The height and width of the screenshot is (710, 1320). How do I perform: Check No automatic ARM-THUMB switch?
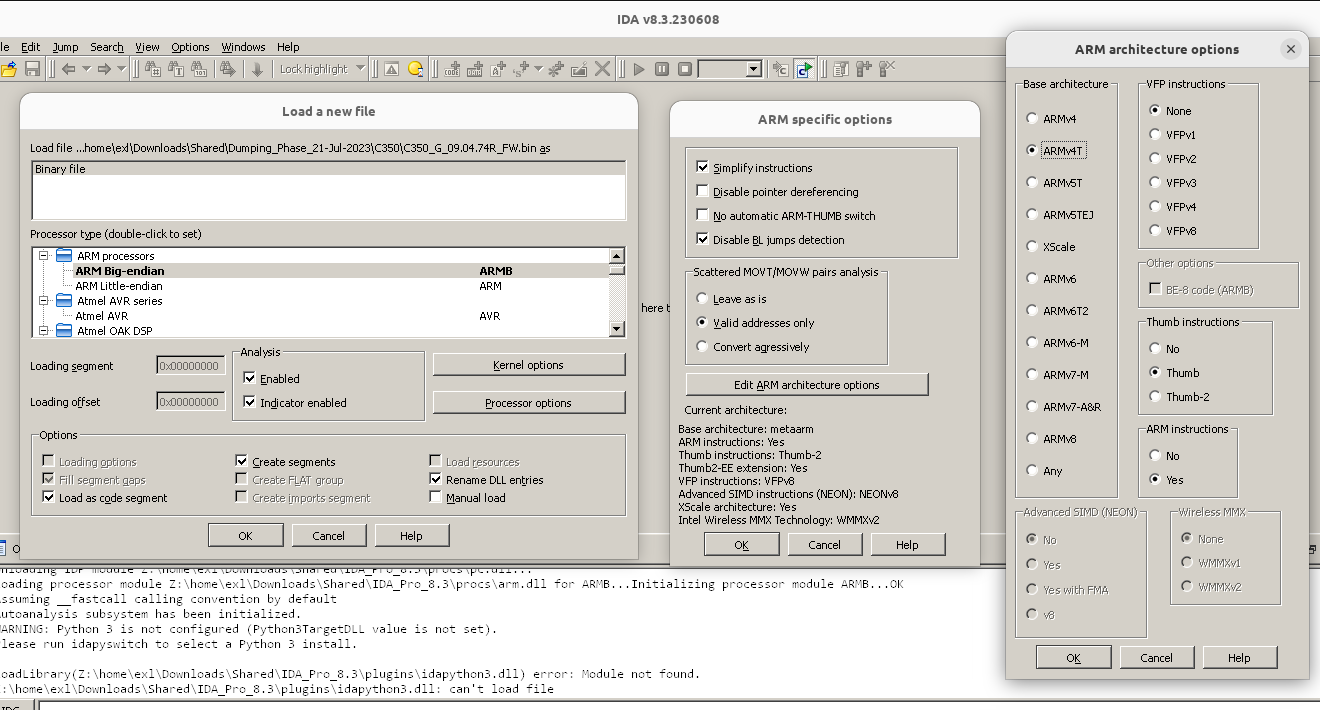[702, 216]
